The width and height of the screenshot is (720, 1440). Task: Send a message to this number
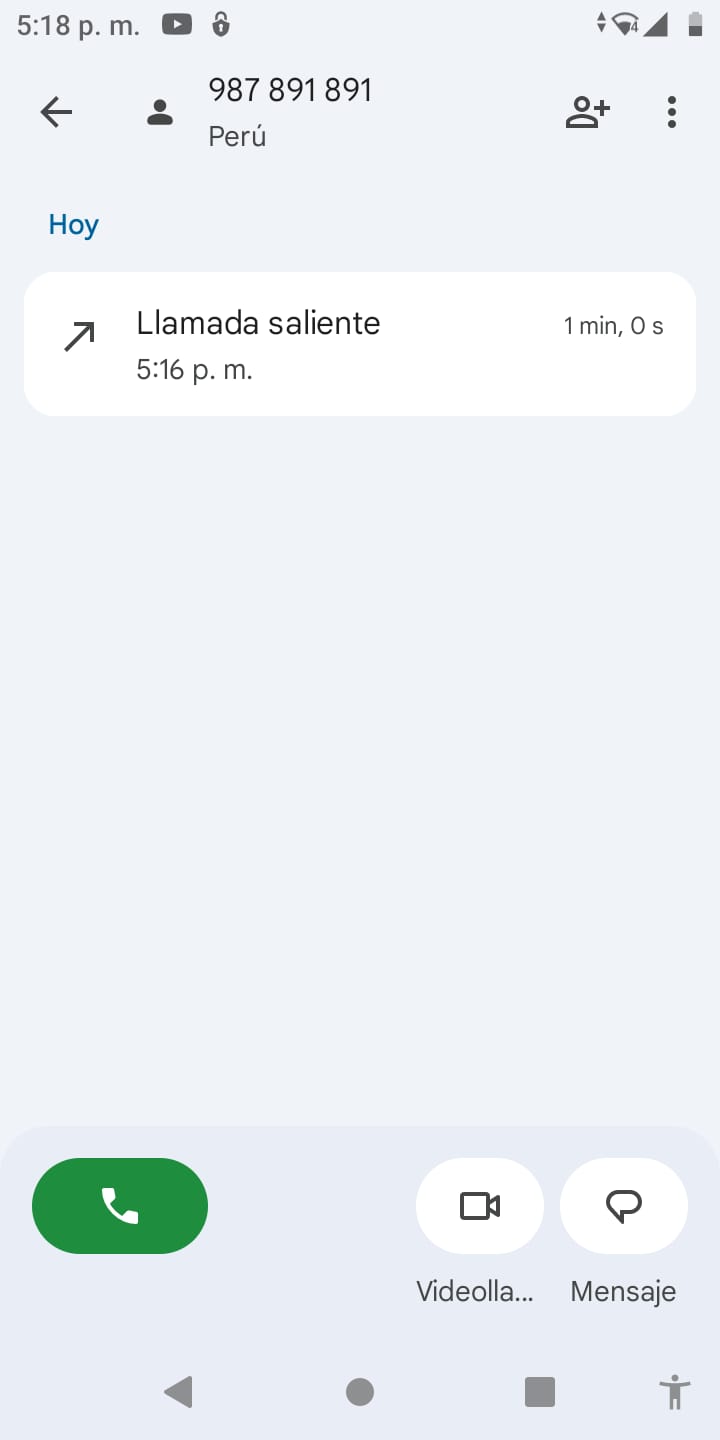click(x=624, y=1206)
